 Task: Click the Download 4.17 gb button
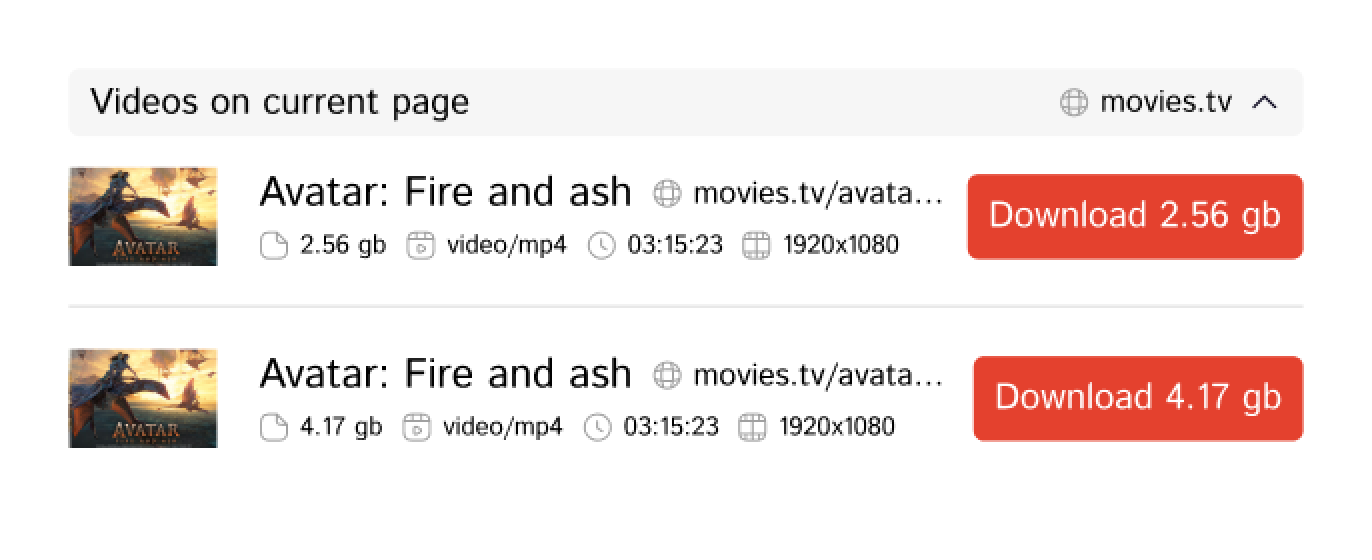pos(1138,398)
